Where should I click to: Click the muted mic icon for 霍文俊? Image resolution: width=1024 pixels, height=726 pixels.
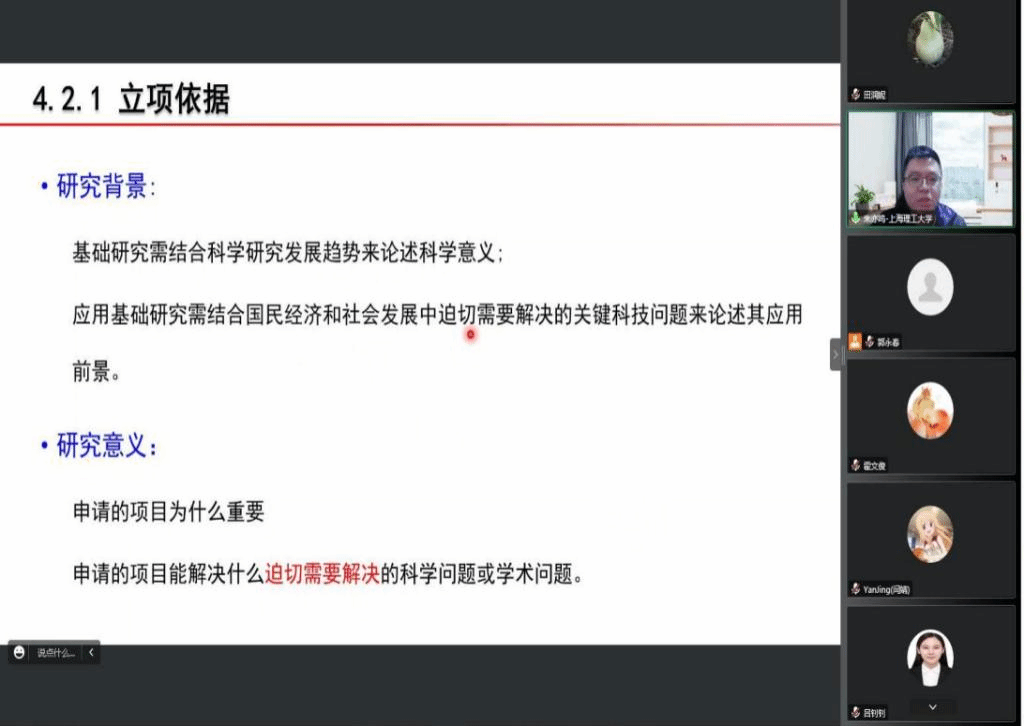[856, 465]
